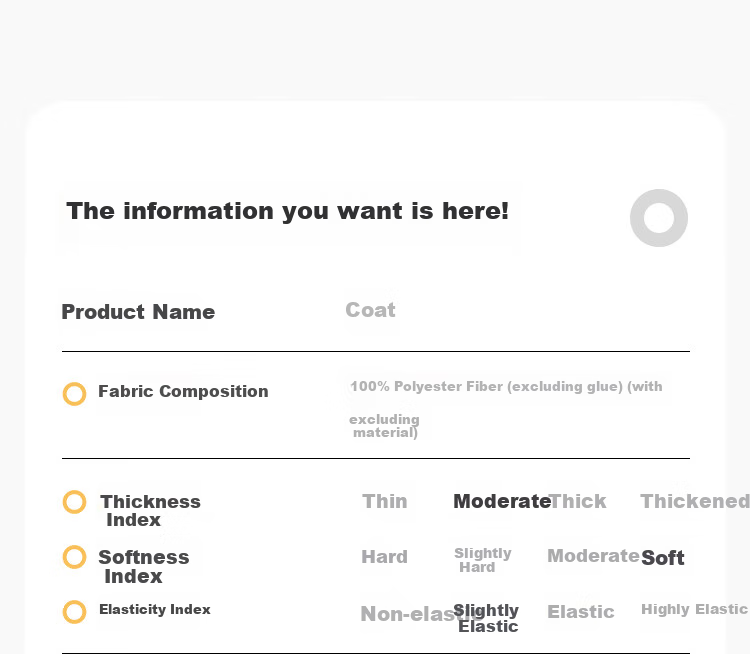Viewport: 750px width, 654px height.
Task: Click the orange circle beside Softness Index
Action: point(75,557)
